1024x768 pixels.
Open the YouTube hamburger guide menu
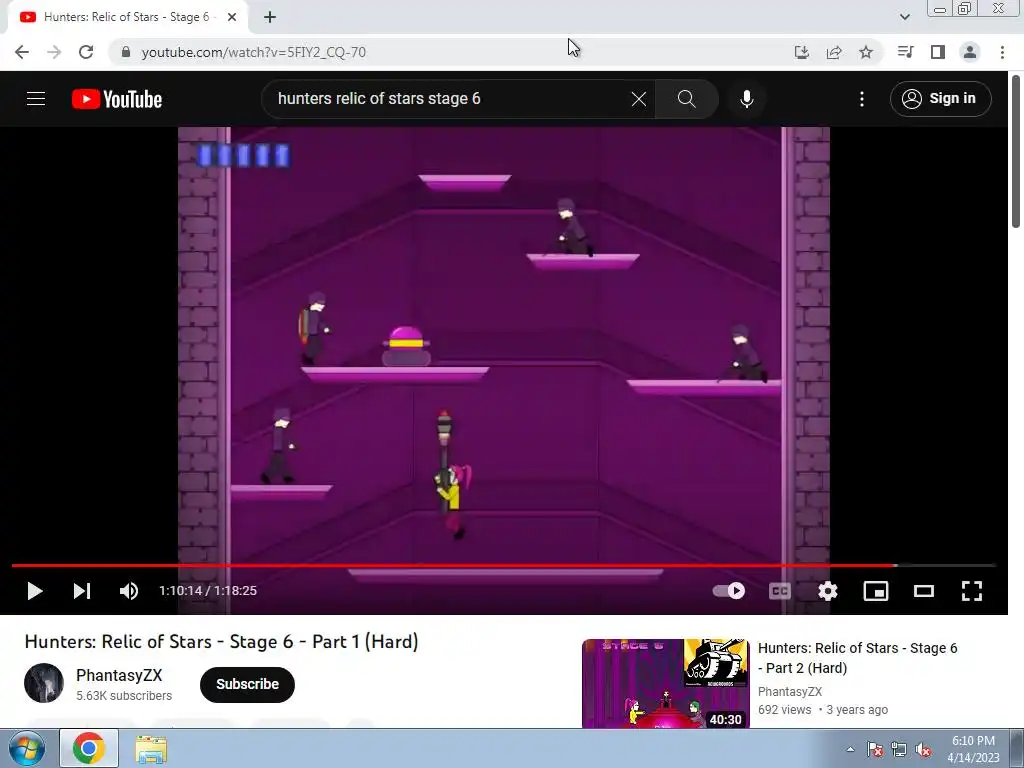[x=36, y=99]
